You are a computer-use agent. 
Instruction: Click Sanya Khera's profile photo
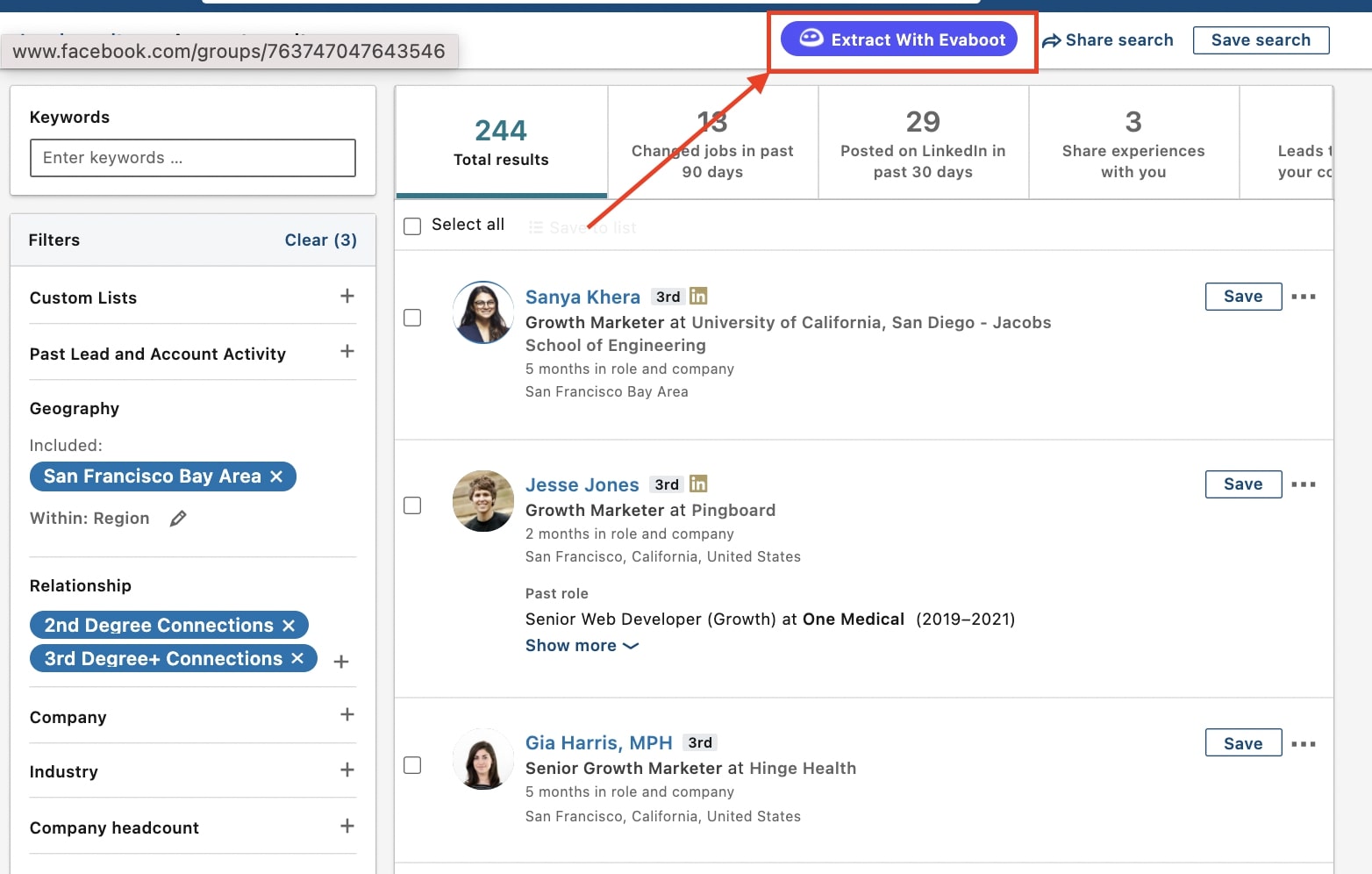point(483,312)
